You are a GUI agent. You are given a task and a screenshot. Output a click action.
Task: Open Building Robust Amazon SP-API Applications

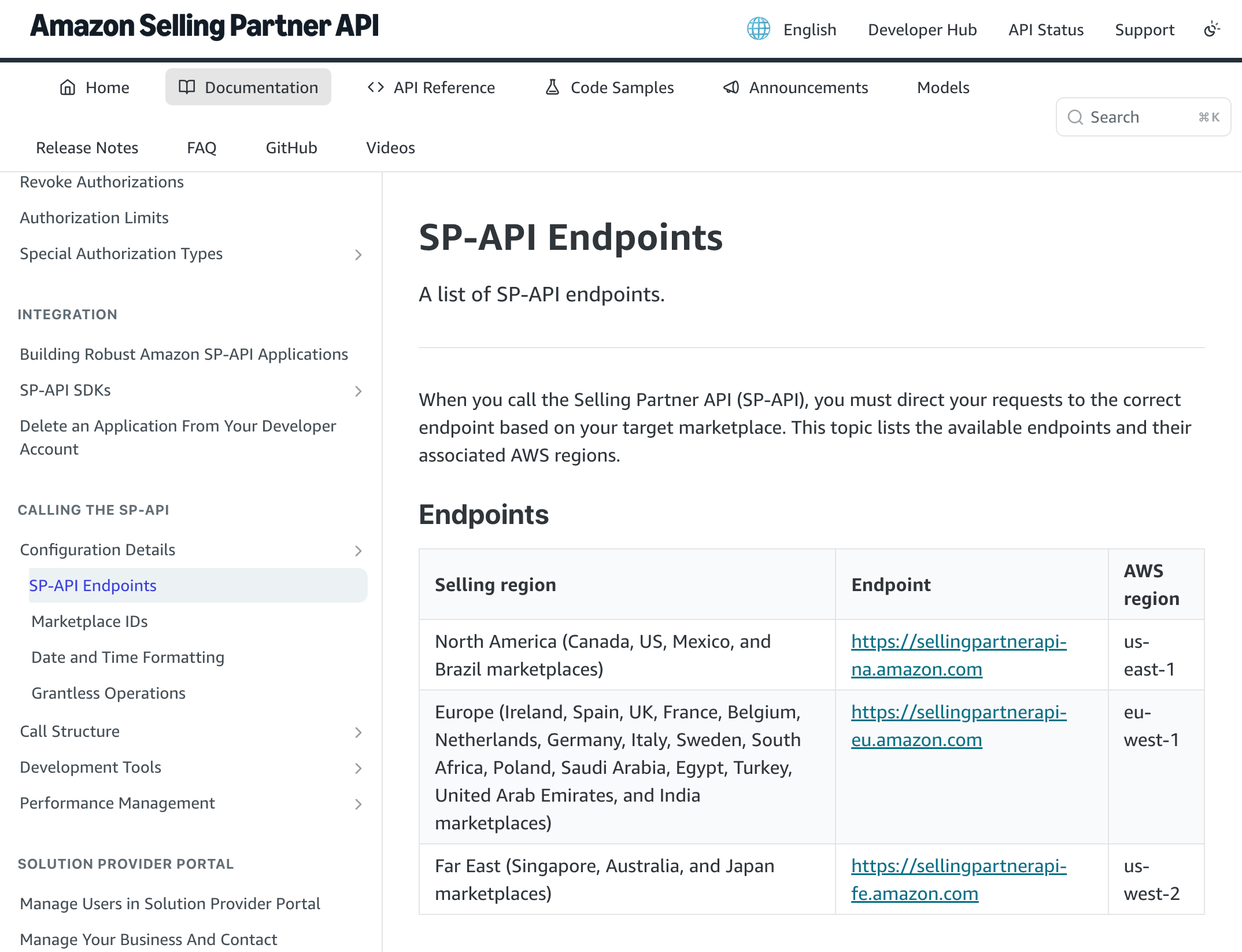tap(184, 354)
